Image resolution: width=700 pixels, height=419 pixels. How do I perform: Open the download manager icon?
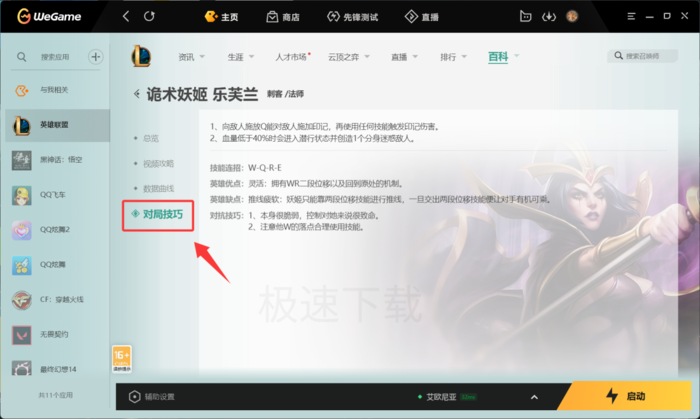(549, 17)
